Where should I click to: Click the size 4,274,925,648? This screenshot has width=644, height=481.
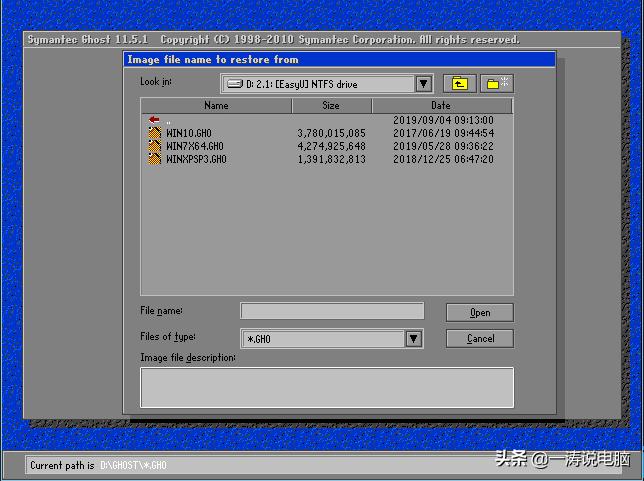[x=331, y=146]
